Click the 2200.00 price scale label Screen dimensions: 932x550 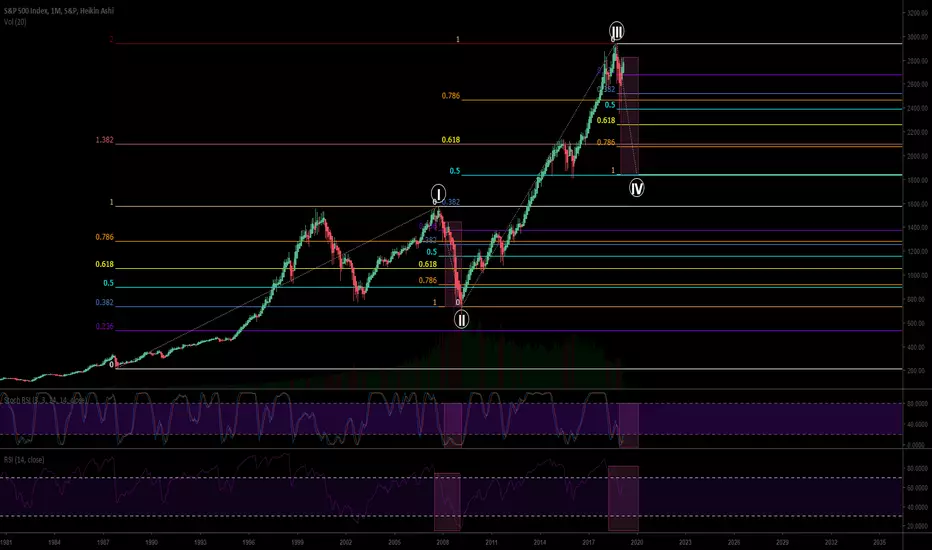point(918,132)
